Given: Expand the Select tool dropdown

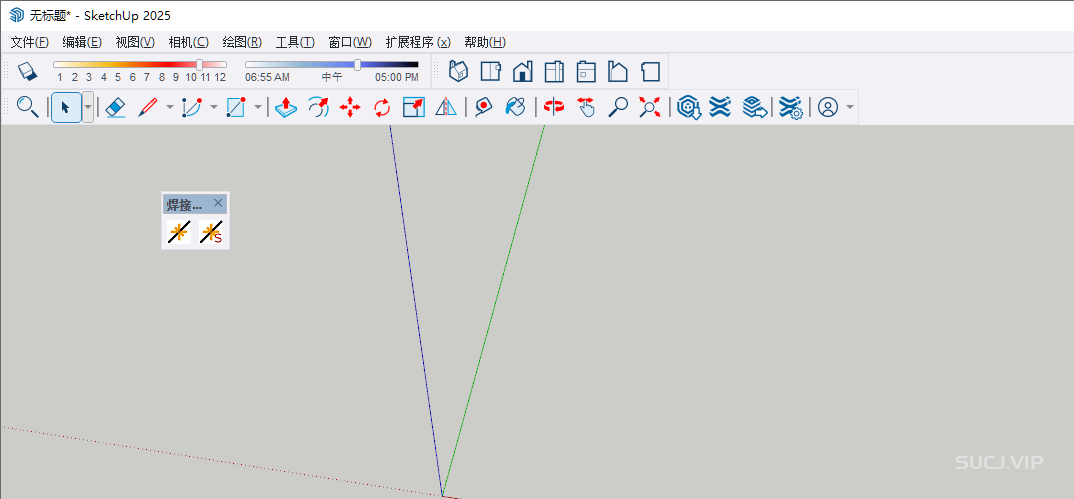Looking at the screenshot, I should [x=88, y=107].
